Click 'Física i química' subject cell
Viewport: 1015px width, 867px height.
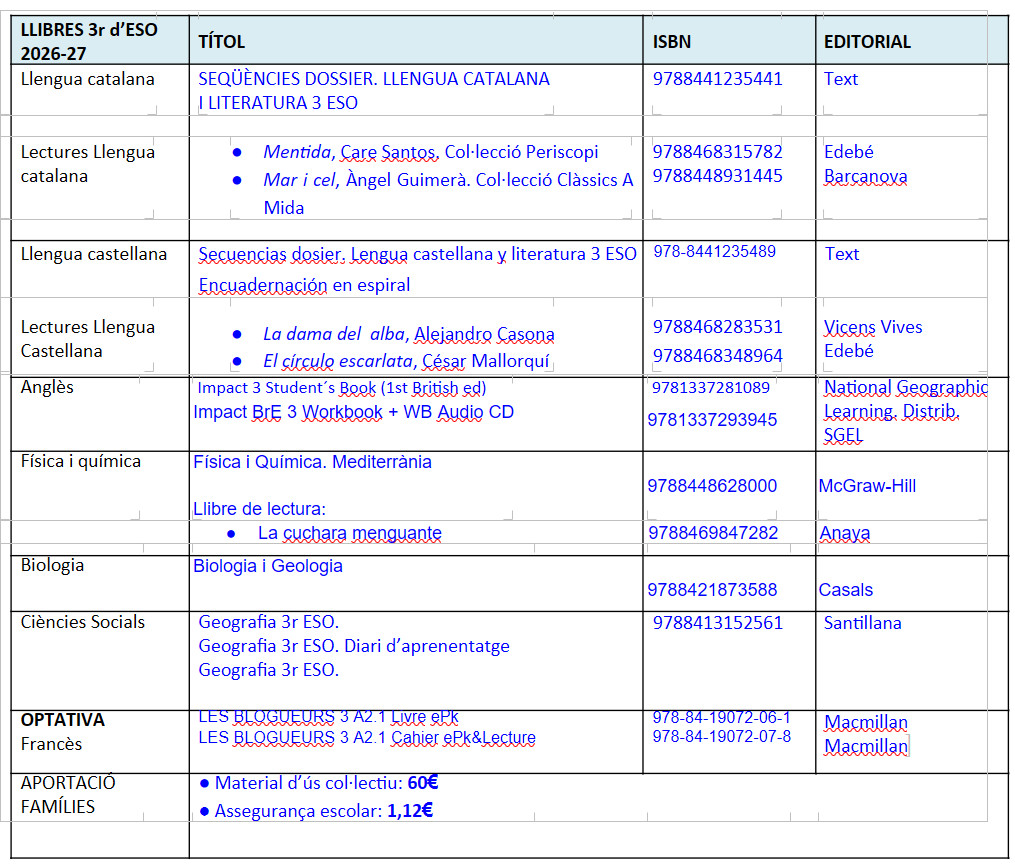tap(80, 461)
